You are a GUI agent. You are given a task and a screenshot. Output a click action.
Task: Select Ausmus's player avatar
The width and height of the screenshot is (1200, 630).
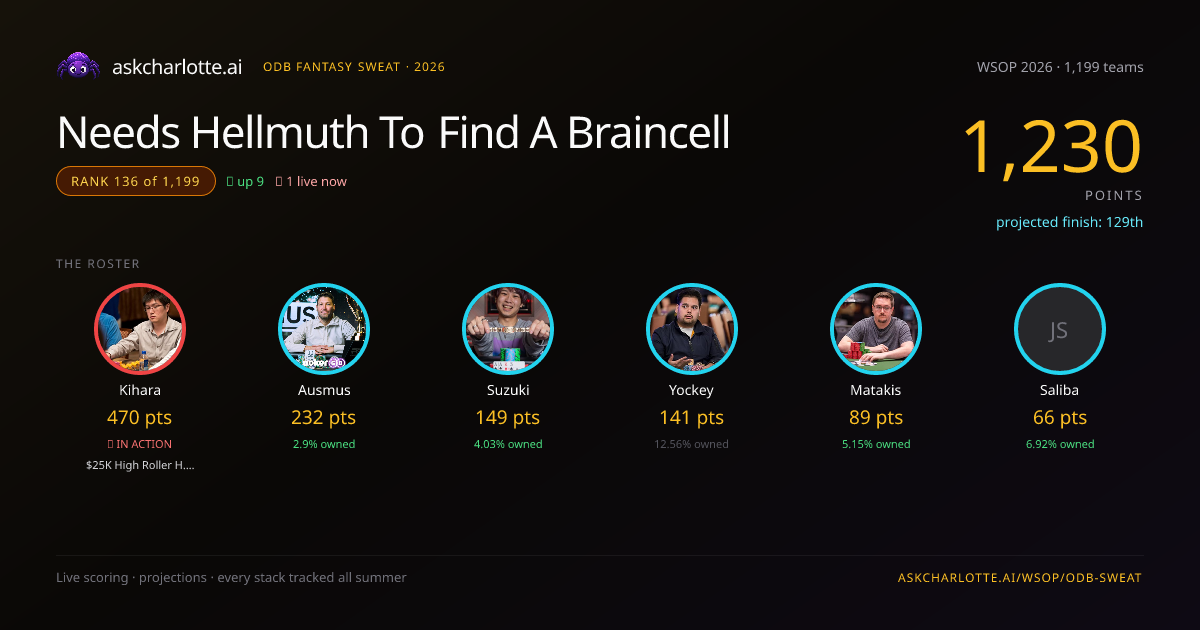324,329
